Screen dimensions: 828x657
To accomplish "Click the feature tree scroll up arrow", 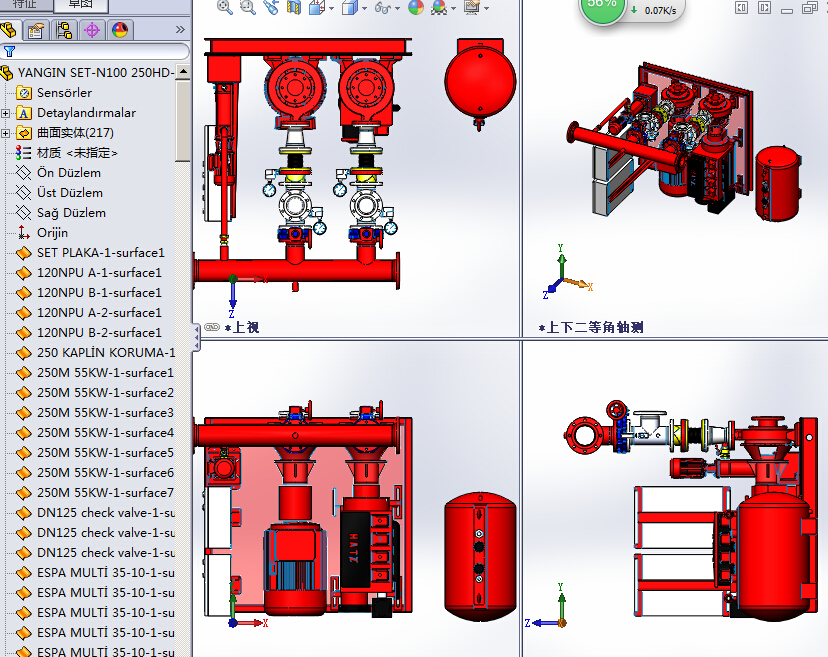I will click(183, 72).
